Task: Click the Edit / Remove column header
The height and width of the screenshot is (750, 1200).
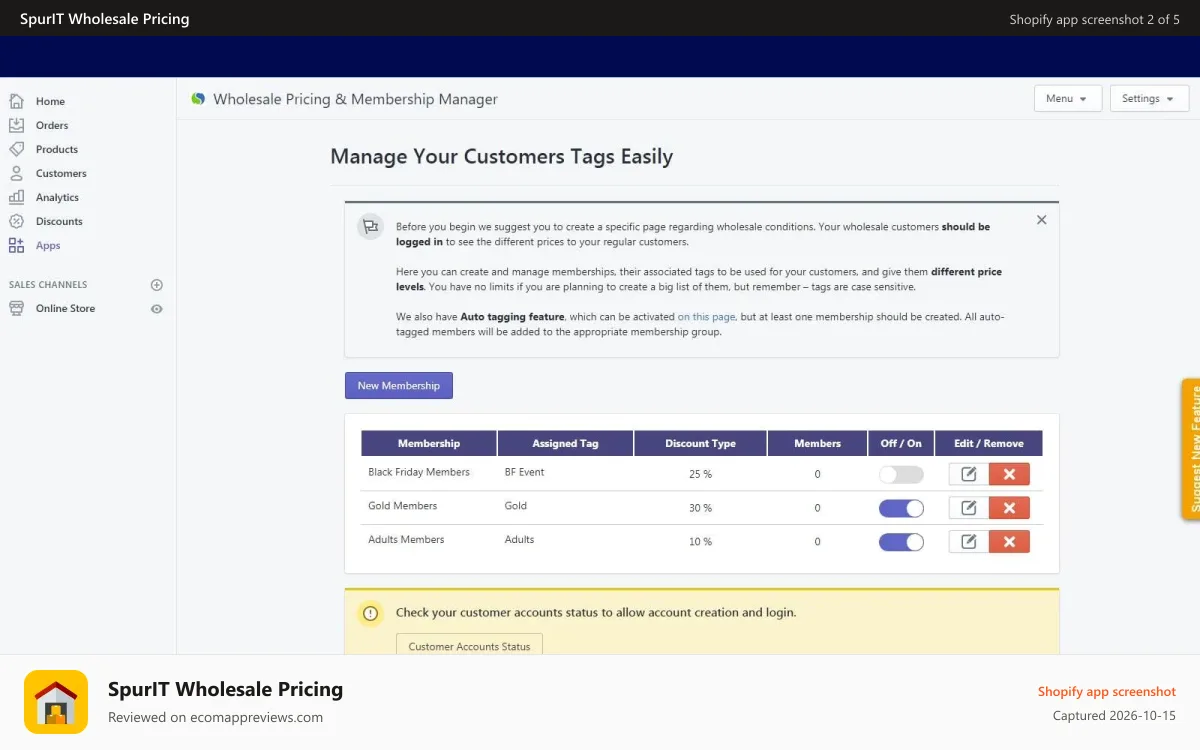Action: [x=989, y=443]
